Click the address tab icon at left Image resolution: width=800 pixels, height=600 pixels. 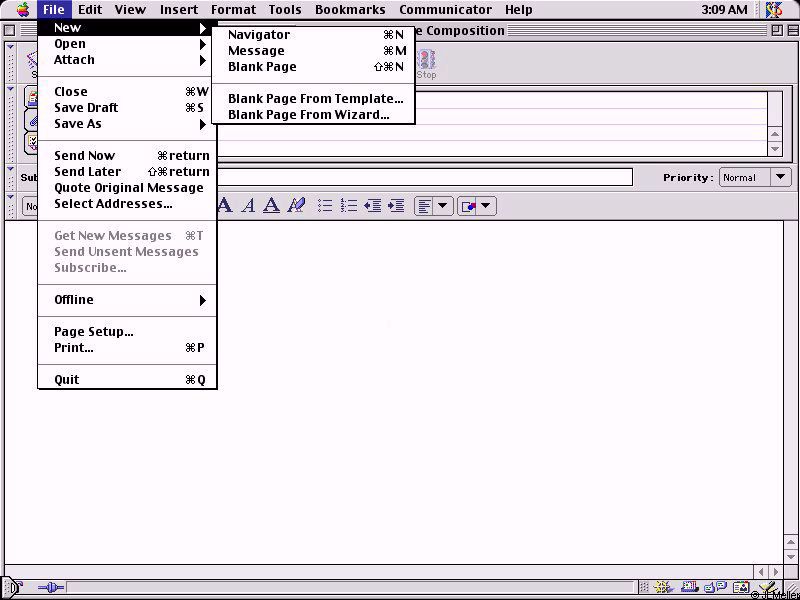(31, 98)
